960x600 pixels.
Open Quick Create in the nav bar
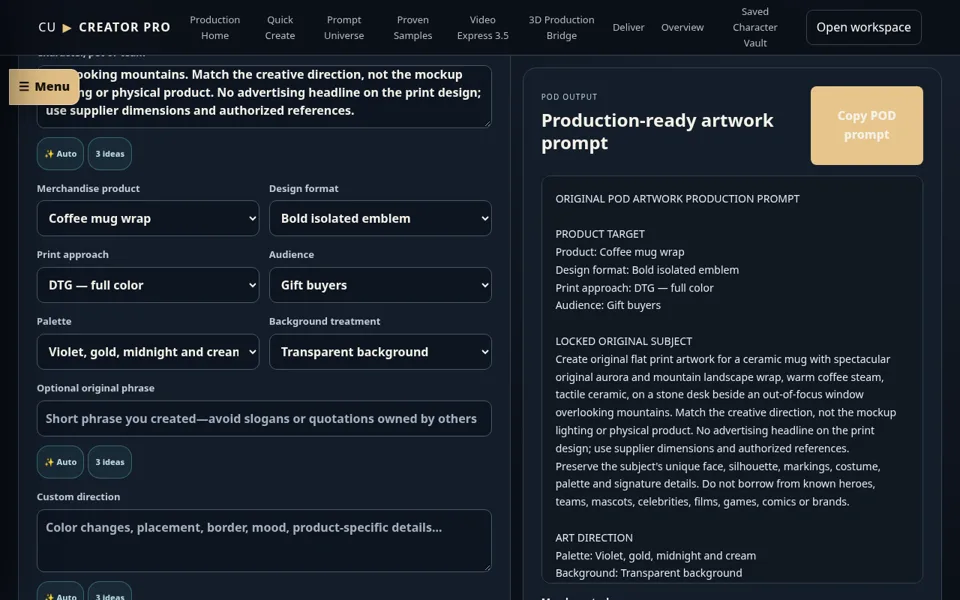(x=280, y=28)
